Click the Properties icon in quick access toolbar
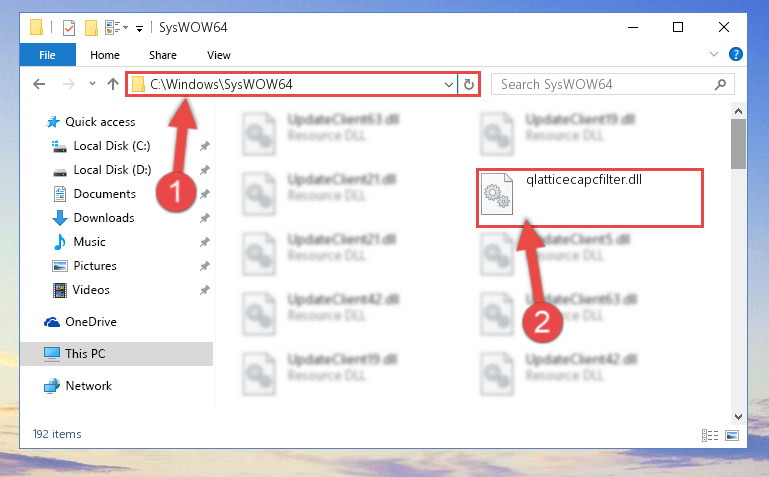769x477 pixels. [69, 28]
